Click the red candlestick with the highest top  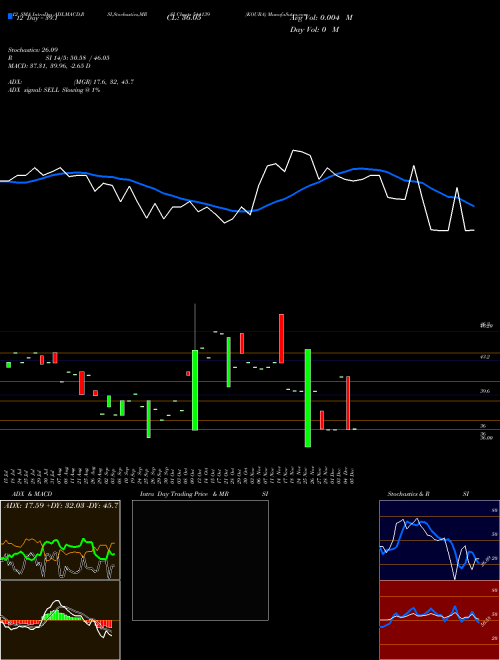click(x=282, y=338)
